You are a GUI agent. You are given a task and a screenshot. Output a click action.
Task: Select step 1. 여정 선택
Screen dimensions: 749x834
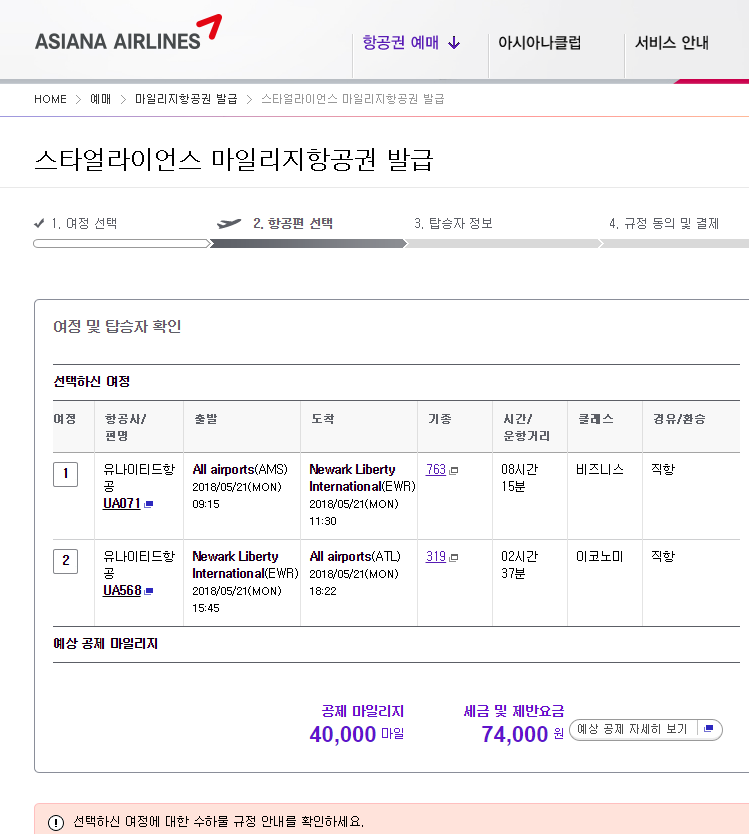tap(84, 223)
